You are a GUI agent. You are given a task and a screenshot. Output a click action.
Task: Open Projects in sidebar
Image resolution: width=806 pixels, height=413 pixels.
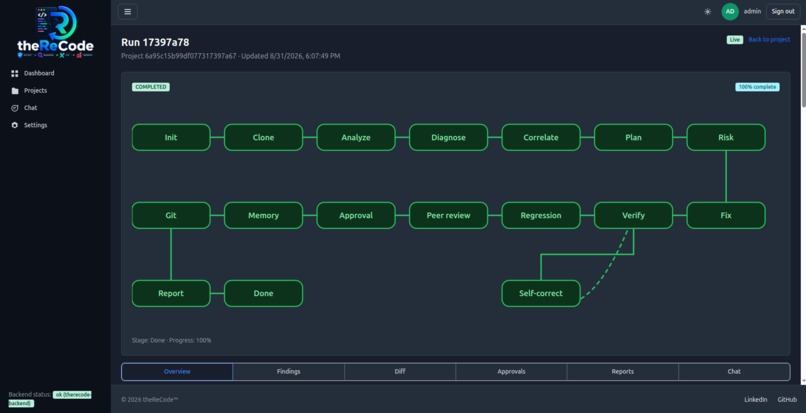pos(35,91)
